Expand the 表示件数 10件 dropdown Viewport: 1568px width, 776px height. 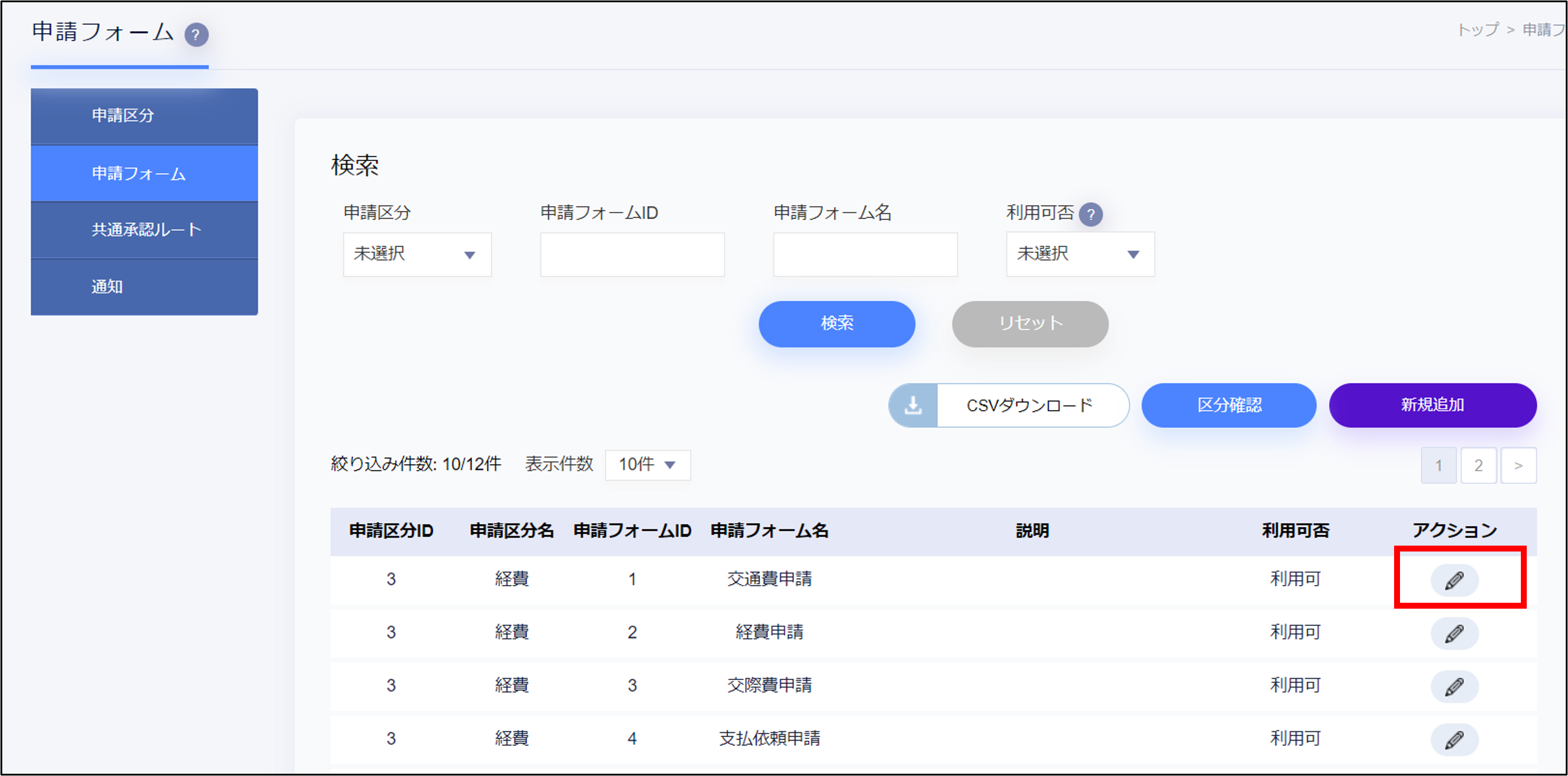click(x=647, y=465)
